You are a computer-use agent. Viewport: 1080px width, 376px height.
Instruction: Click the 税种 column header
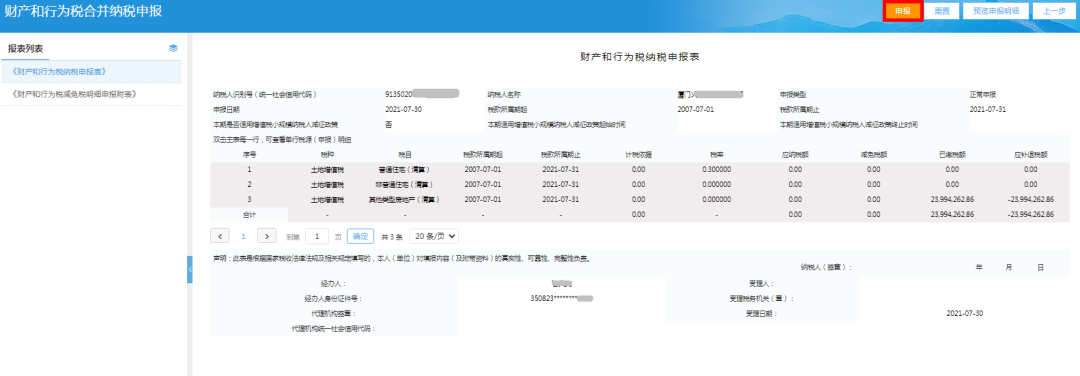[x=327, y=154]
